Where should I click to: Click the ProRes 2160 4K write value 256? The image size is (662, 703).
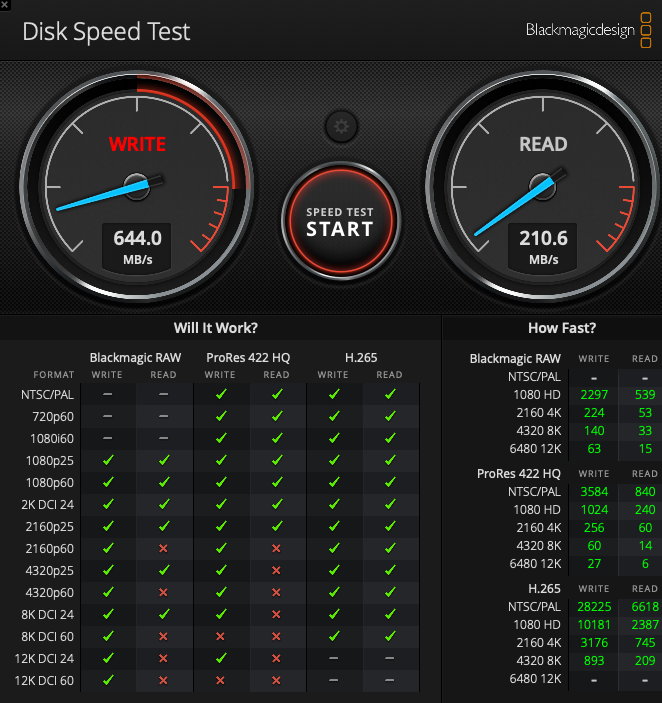[594, 527]
